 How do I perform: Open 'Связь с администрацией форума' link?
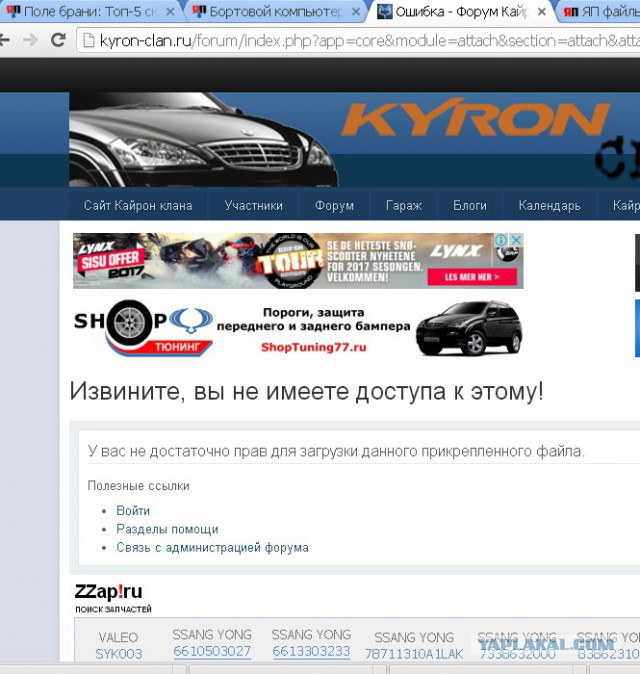coord(212,548)
